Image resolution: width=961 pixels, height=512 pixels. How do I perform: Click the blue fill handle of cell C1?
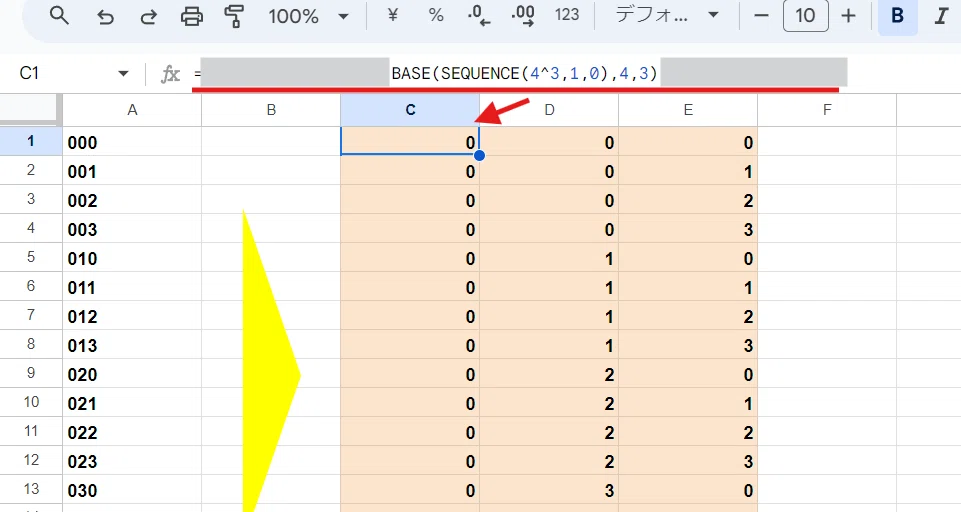pos(479,156)
